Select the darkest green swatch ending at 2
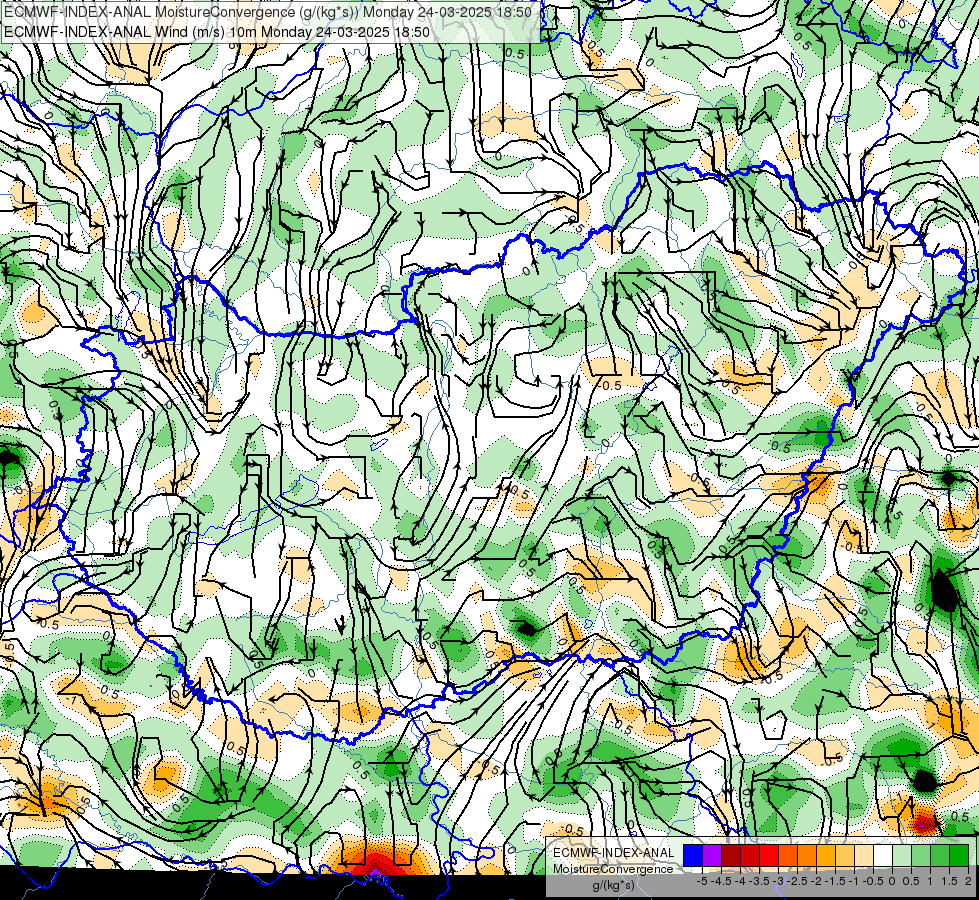The width and height of the screenshot is (979, 900). click(959, 856)
